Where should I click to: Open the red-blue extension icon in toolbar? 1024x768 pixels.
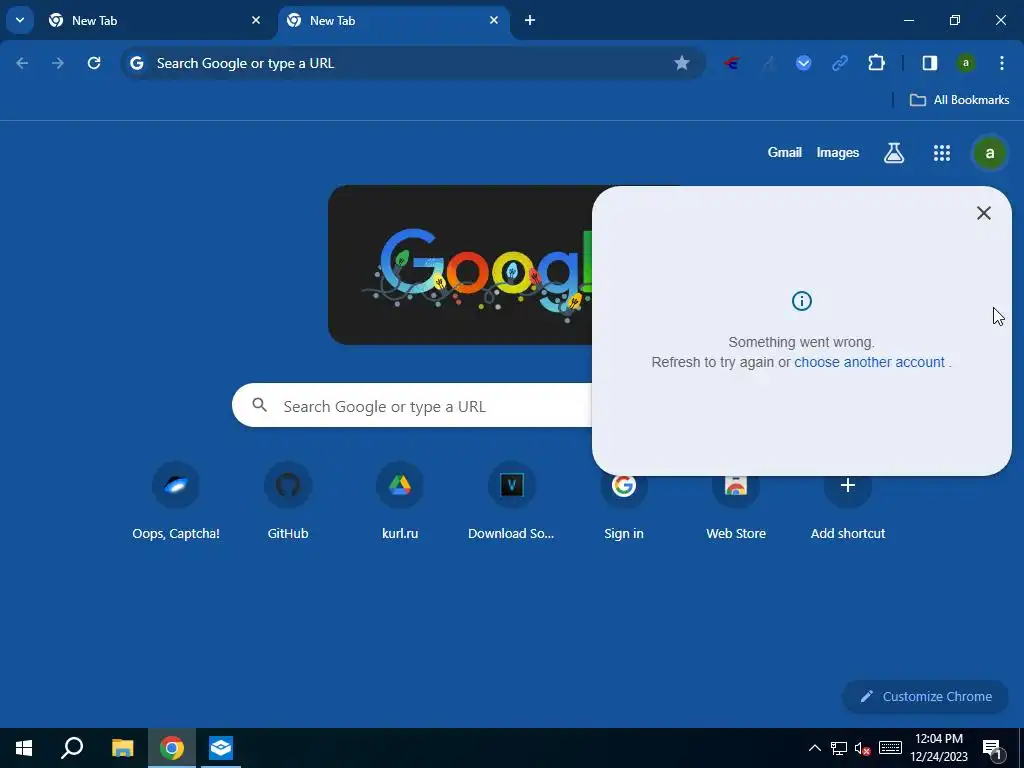pyautogui.click(x=731, y=63)
